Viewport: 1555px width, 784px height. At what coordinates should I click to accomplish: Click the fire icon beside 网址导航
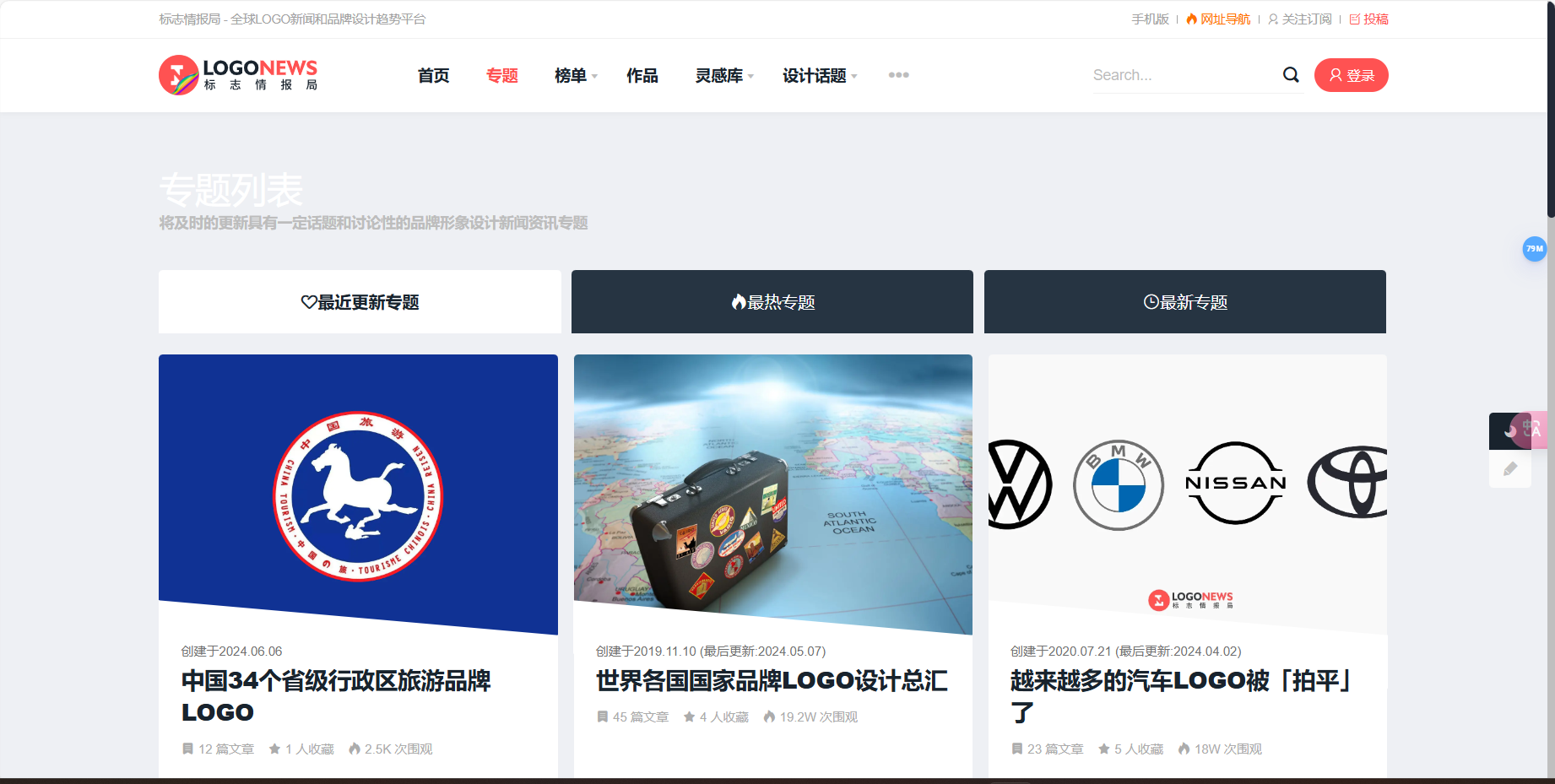tap(1190, 19)
